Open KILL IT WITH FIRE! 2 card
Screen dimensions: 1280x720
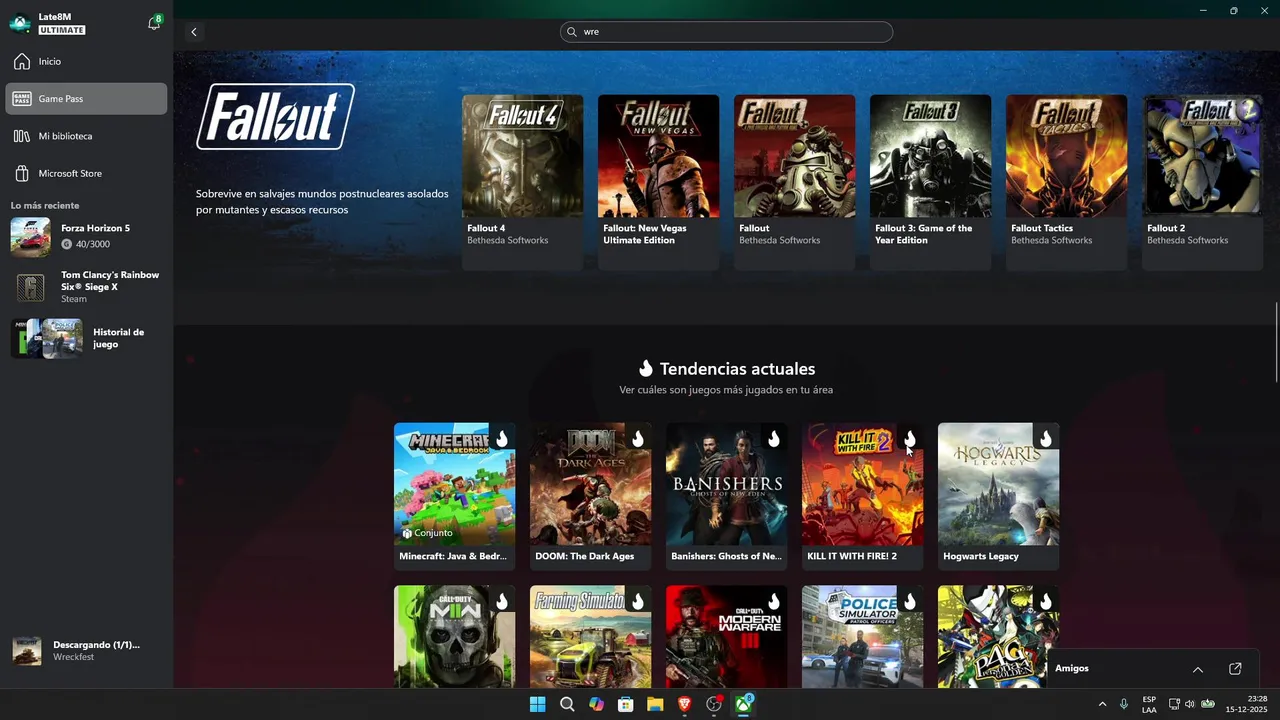862,496
